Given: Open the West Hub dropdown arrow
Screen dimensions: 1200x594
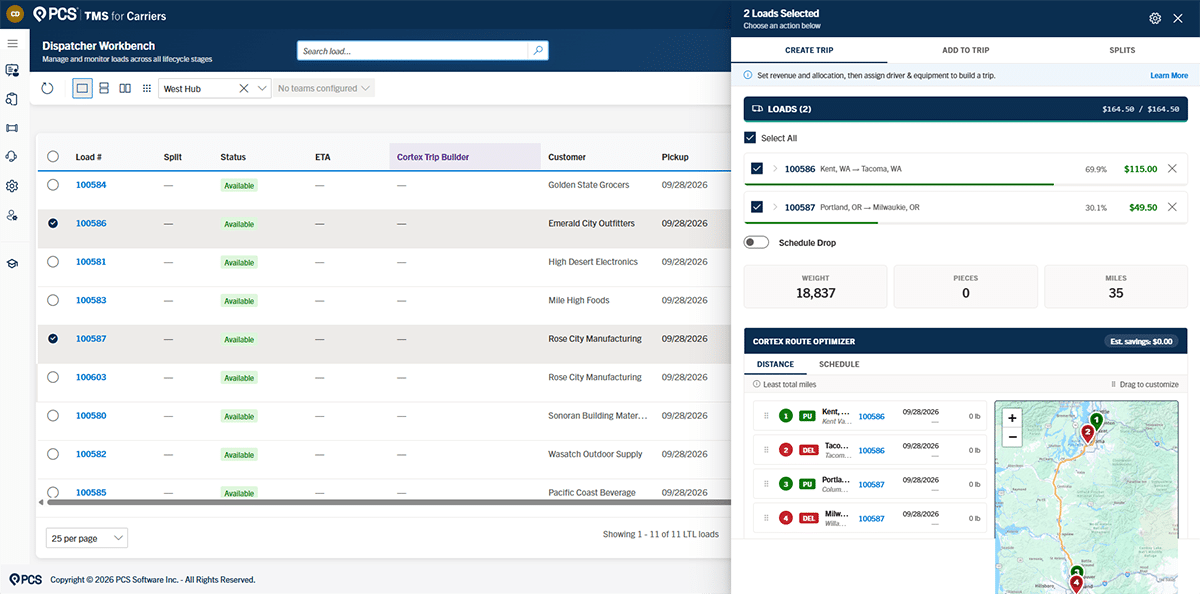Looking at the screenshot, I should (x=262, y=89).
